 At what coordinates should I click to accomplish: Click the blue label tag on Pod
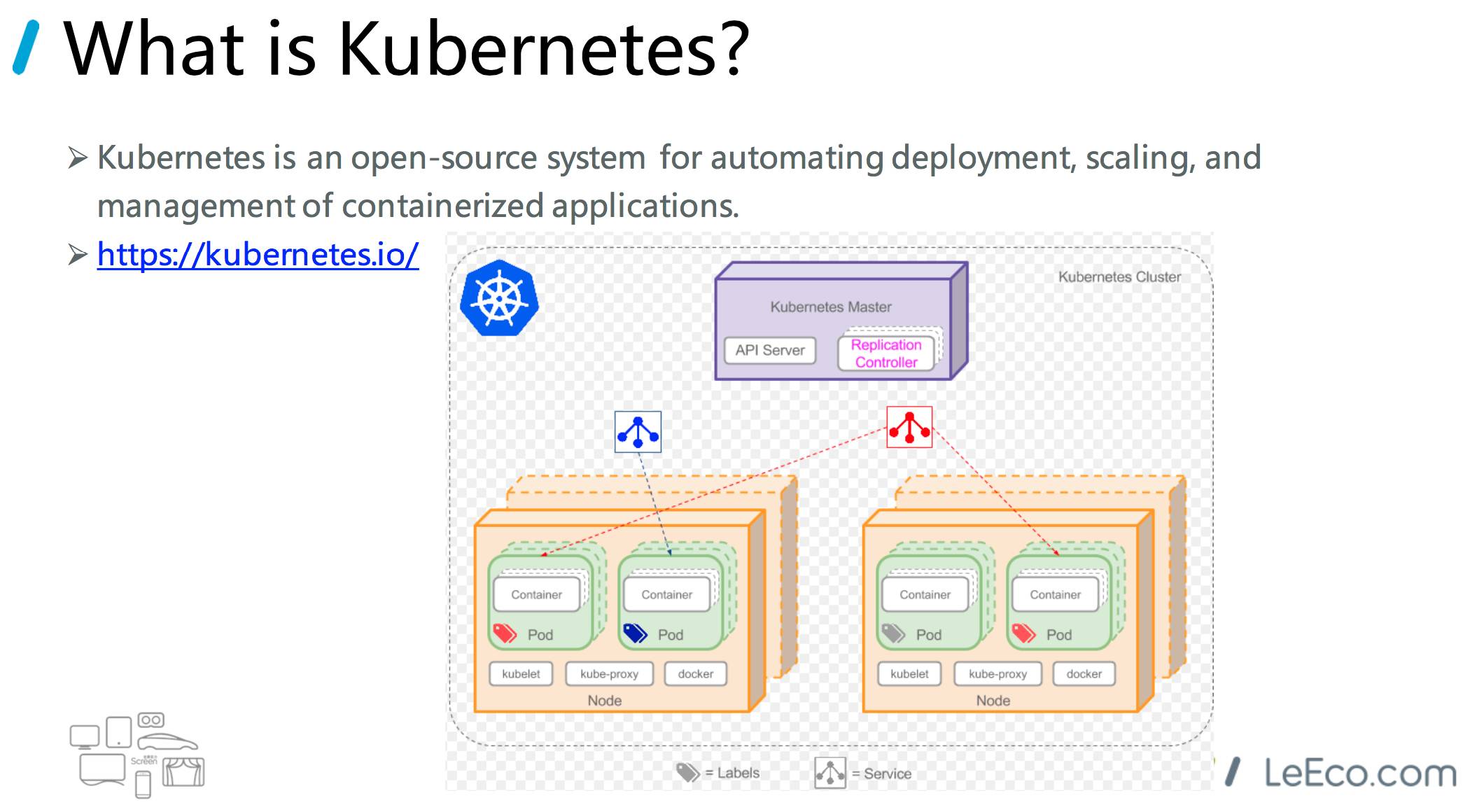point(636,633)
